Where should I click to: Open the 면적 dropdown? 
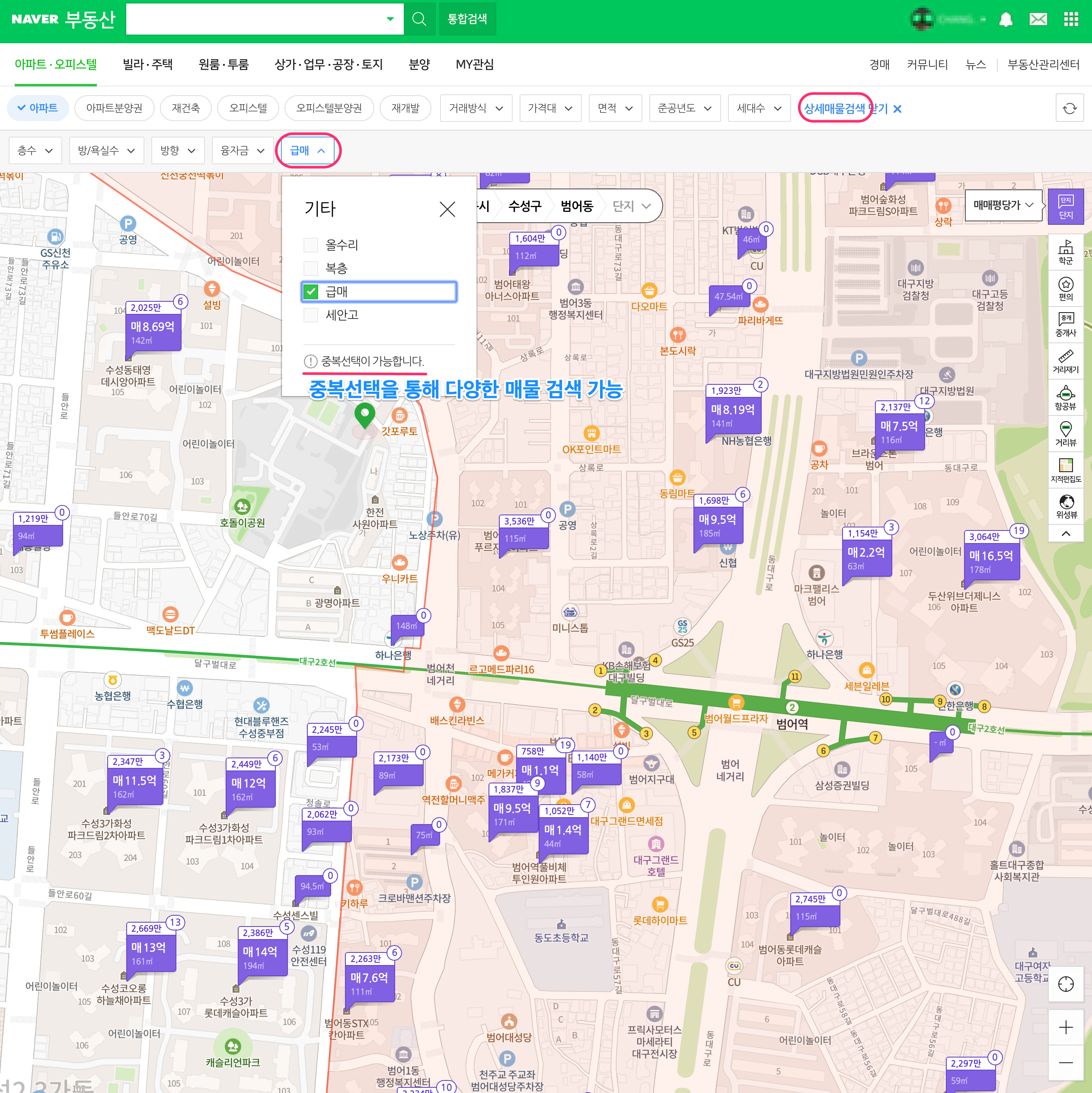(x=615, y=108)
